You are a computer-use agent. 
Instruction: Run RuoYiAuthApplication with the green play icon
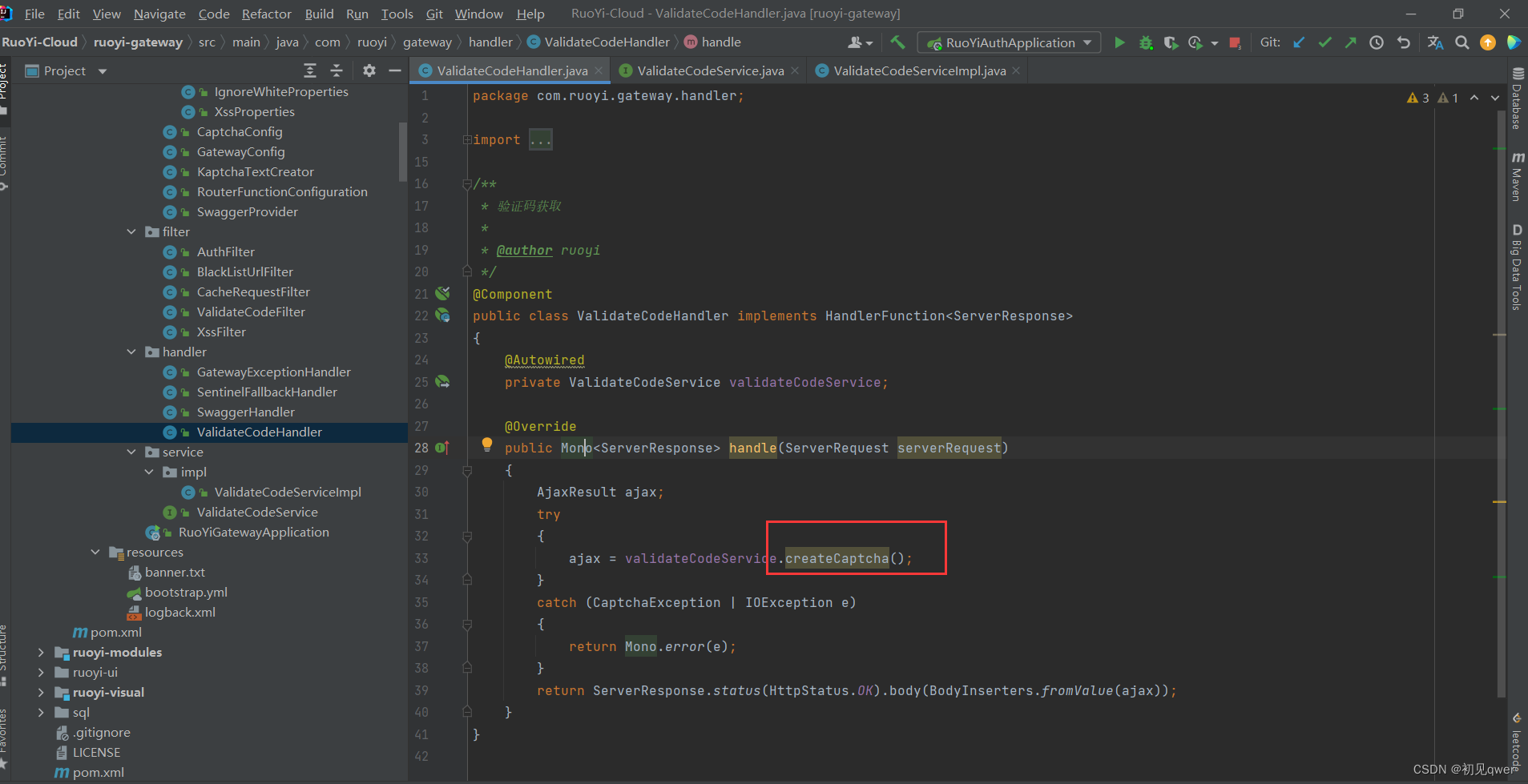coord(1119,42)
